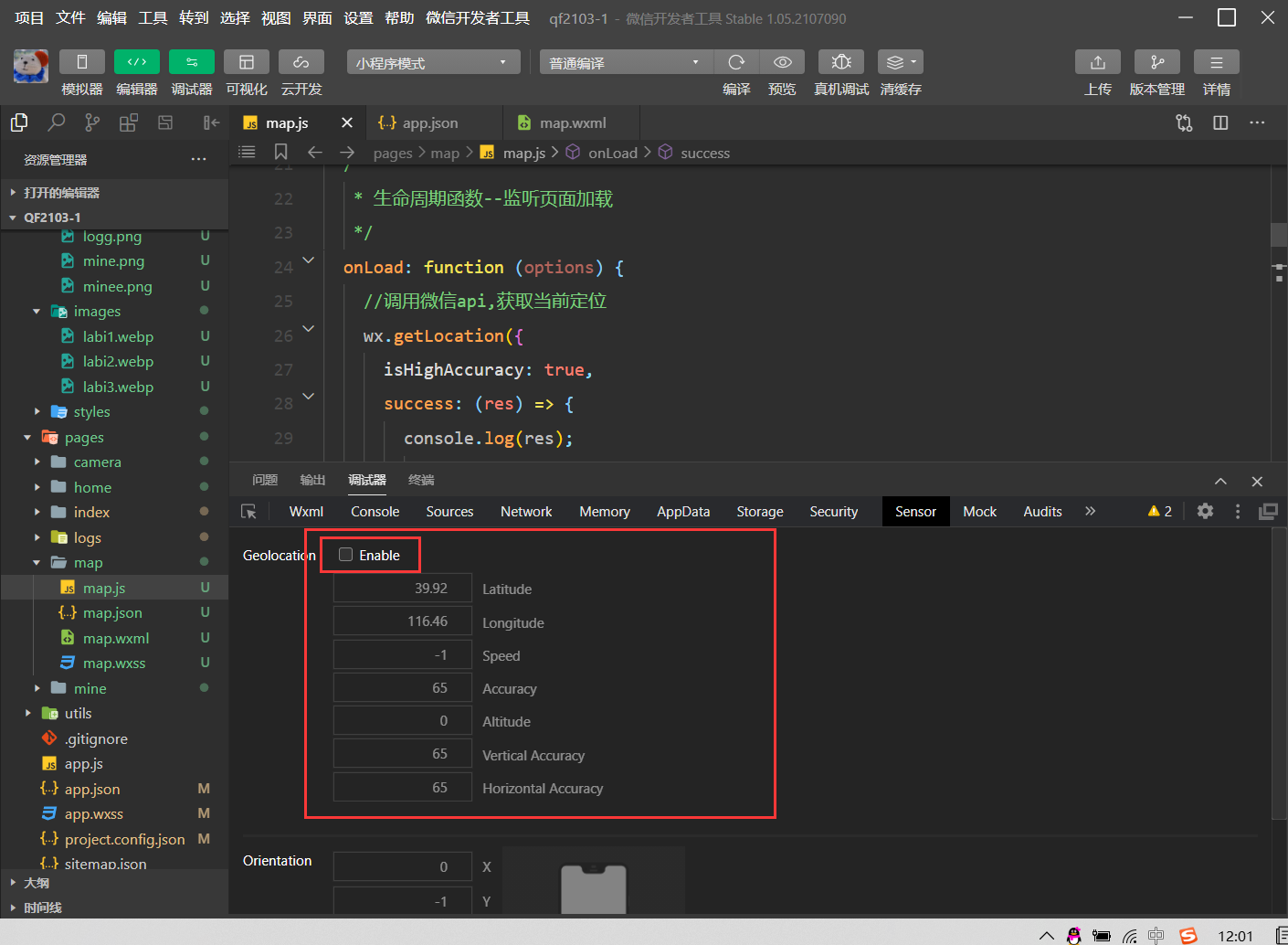Enable the Geolocation checkbox

tap(345, 555)
